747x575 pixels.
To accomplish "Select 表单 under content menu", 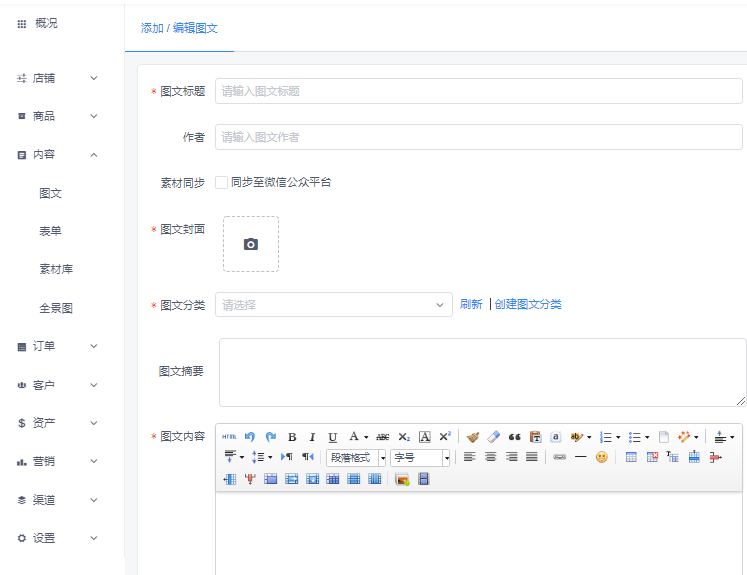I will [50, 231].
